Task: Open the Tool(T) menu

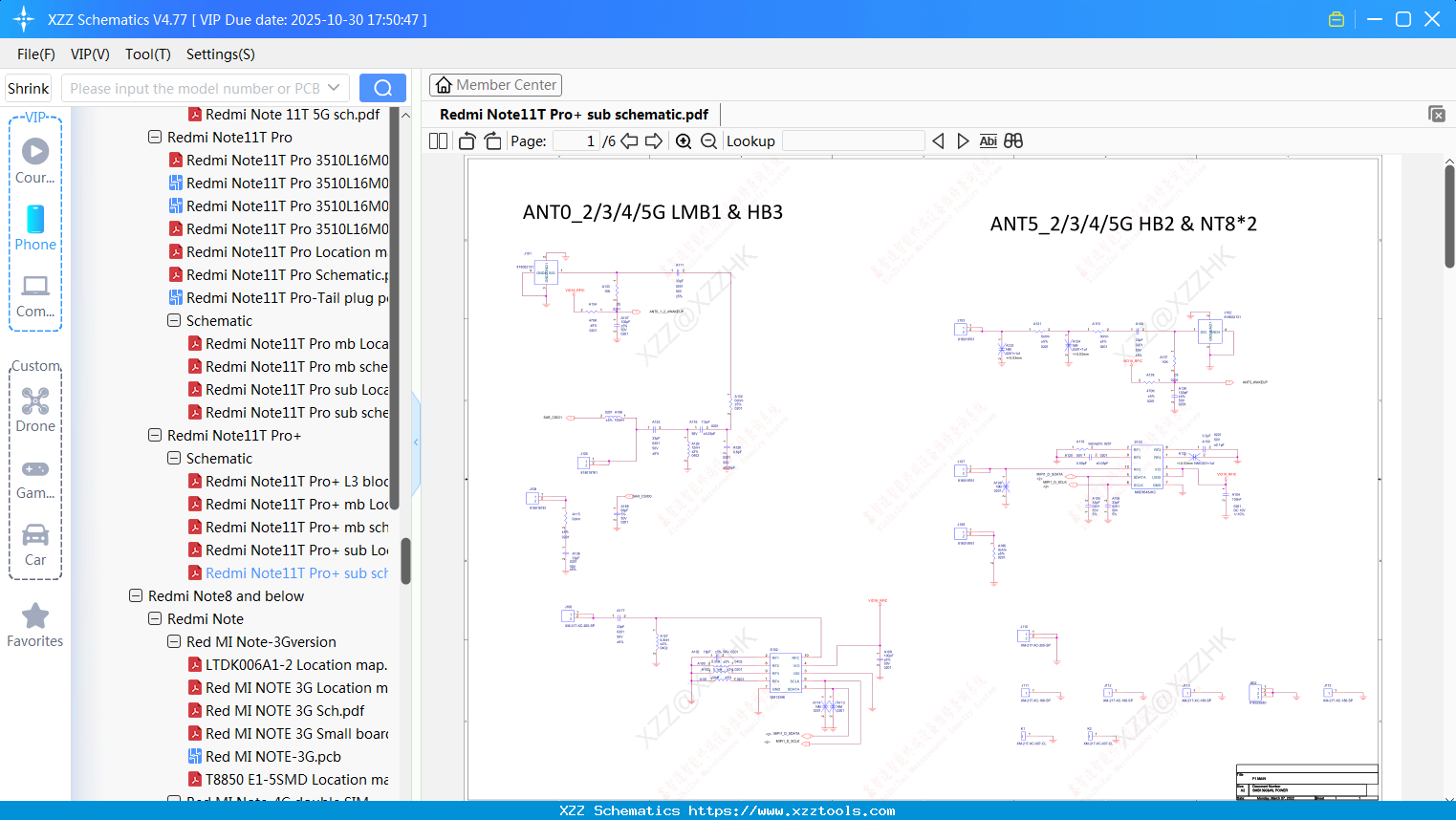Action: pos(147,54)
